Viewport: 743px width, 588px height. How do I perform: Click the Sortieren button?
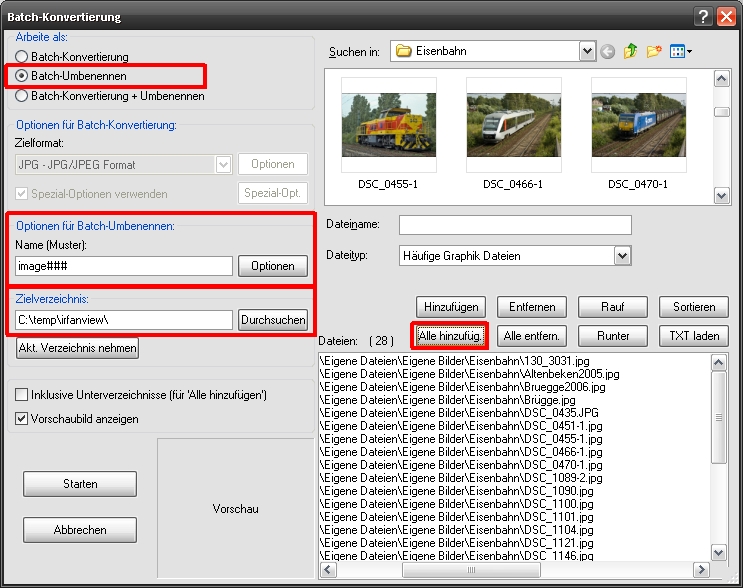tap(694, 307)
